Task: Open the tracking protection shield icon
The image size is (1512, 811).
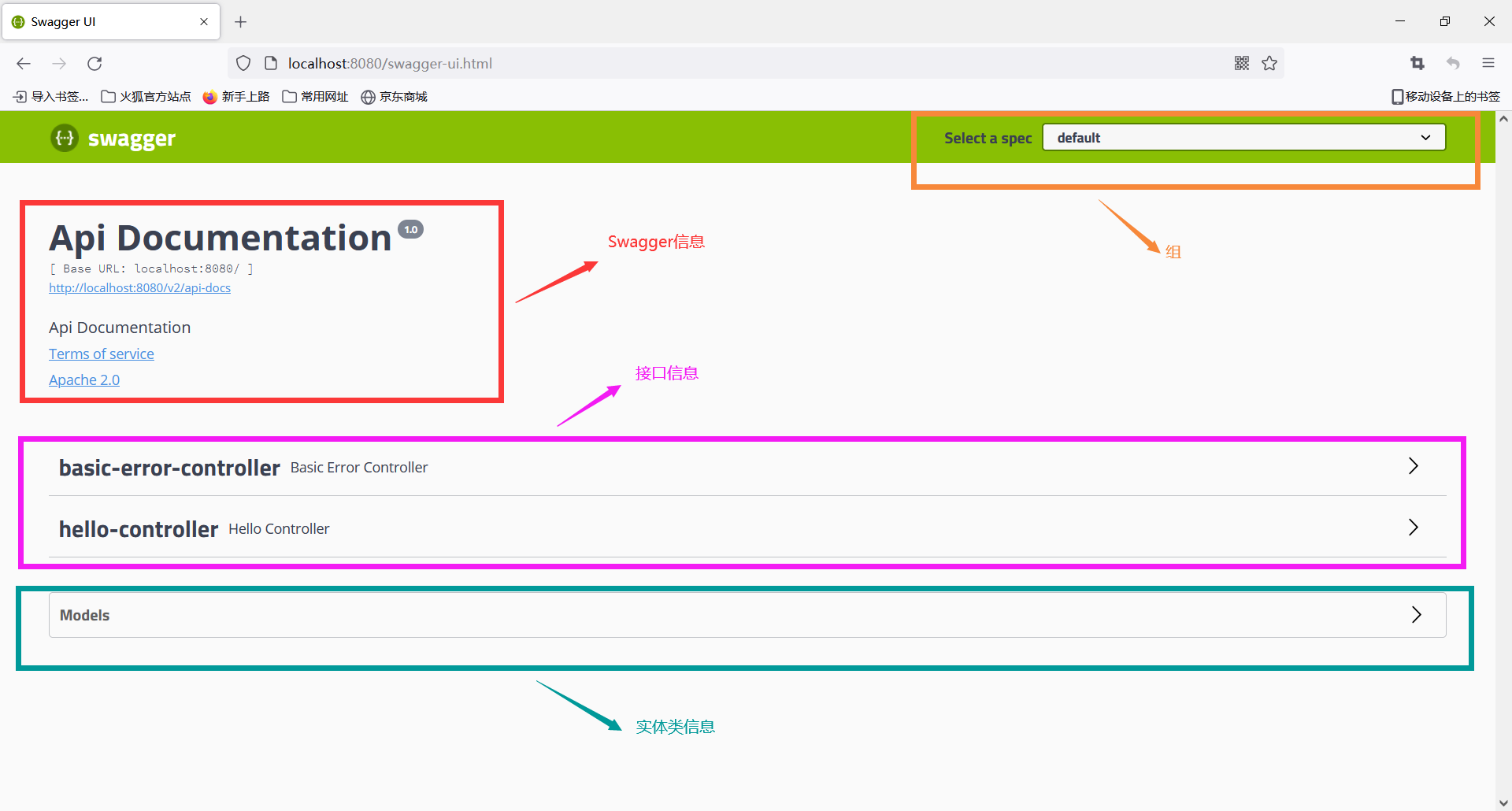Action: (243, 64)
